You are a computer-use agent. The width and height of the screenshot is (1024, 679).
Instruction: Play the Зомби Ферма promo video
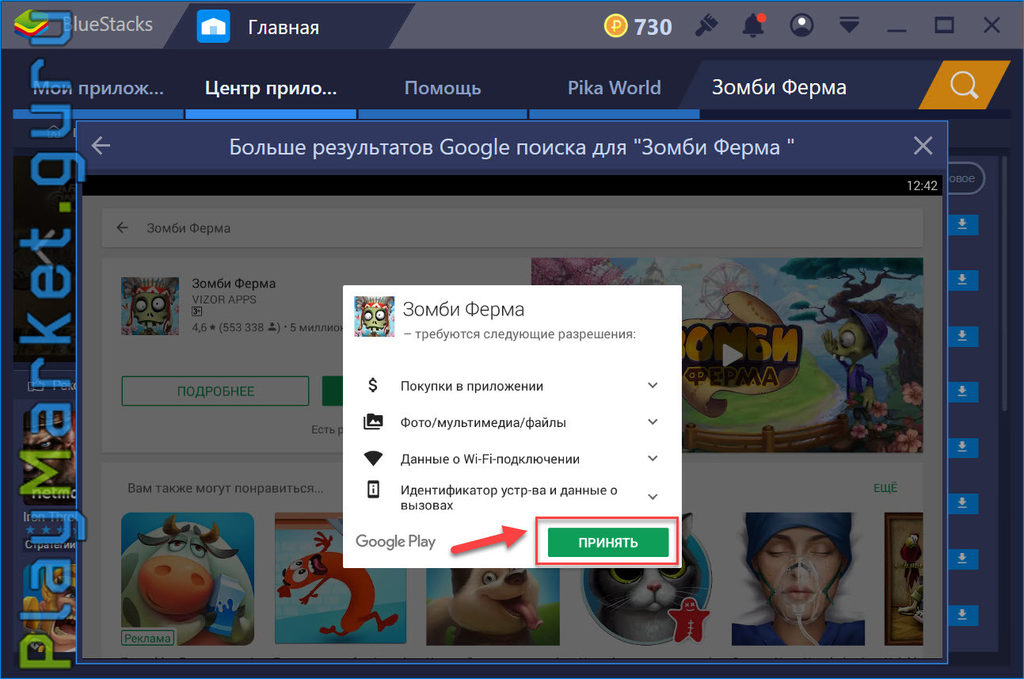point(733,355)
